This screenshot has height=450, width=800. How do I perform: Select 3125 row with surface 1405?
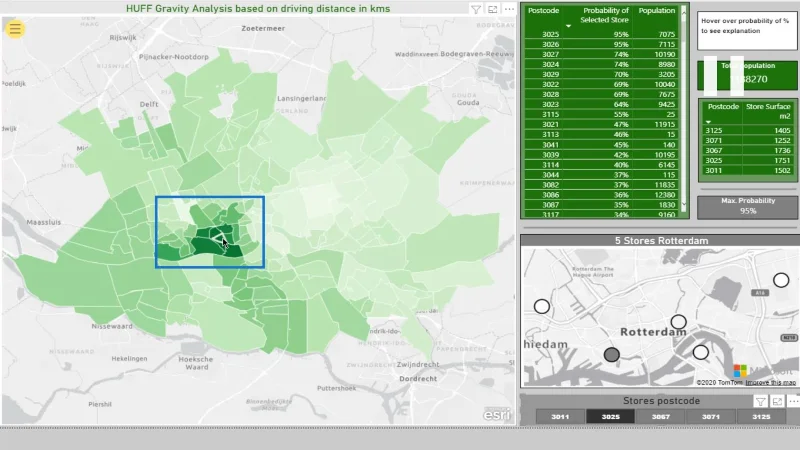pyautogui.click(x=747, y=131)
